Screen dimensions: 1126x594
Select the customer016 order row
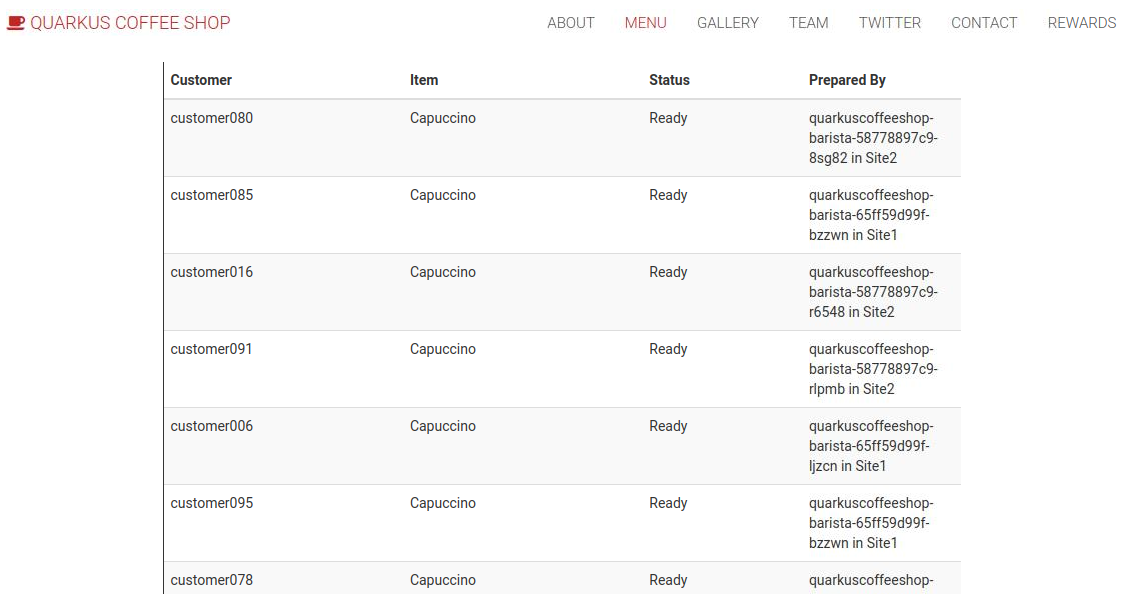point(211,272)
